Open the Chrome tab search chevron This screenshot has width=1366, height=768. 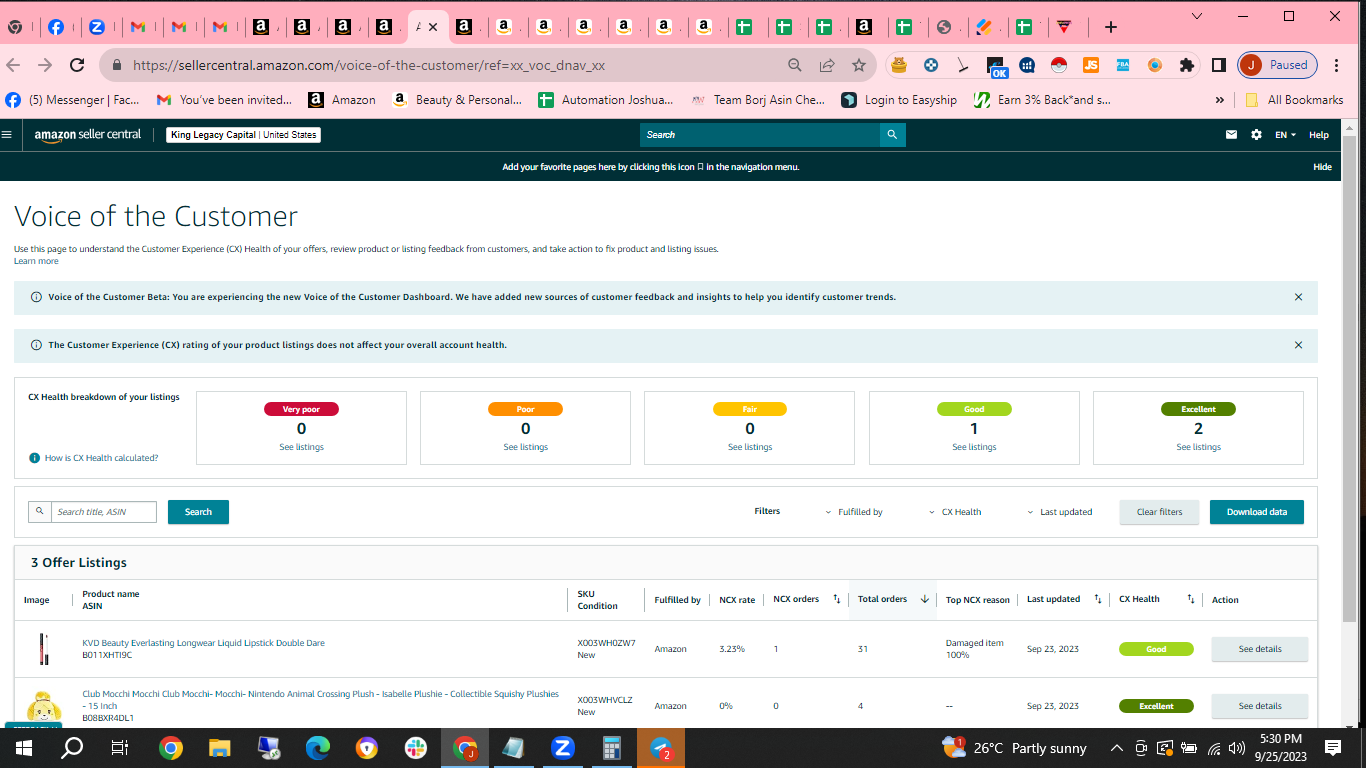(x=1197, y=16)
